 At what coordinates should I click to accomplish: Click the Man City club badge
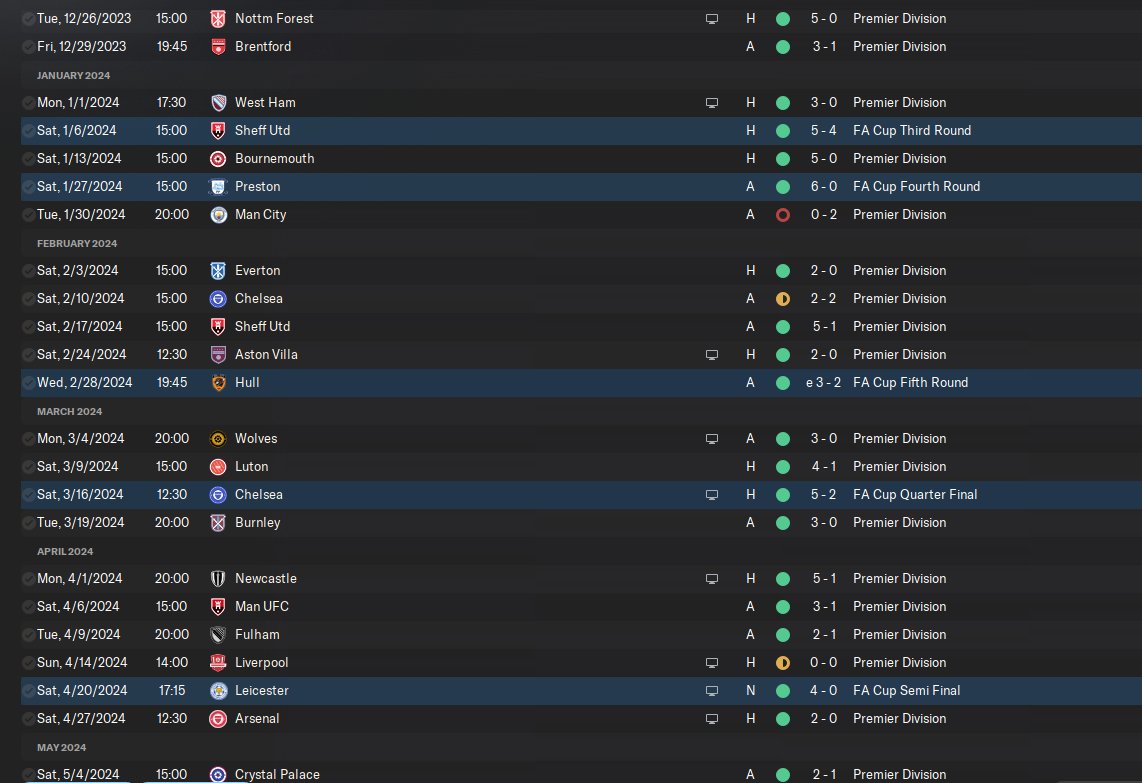218,215
